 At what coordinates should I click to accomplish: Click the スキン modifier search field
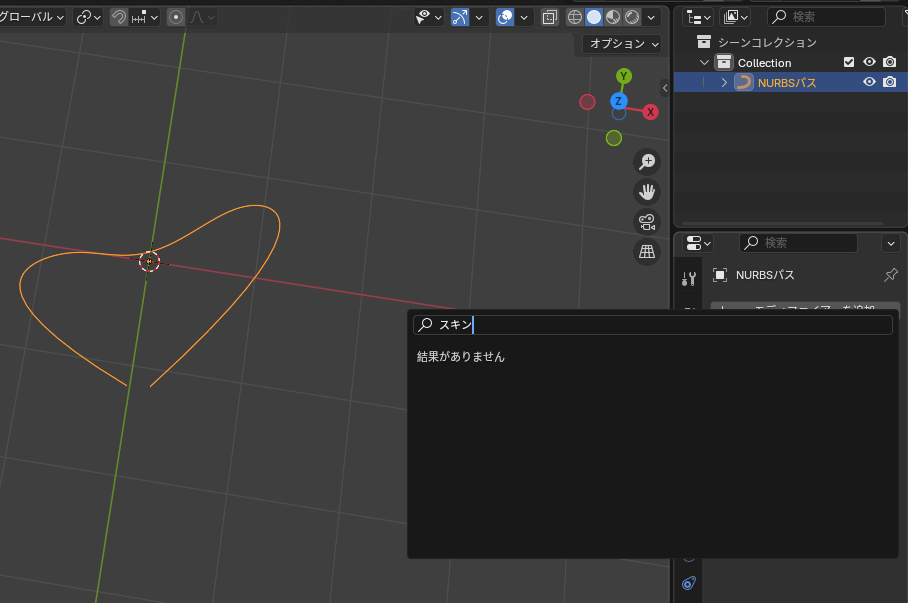point(660,325)
